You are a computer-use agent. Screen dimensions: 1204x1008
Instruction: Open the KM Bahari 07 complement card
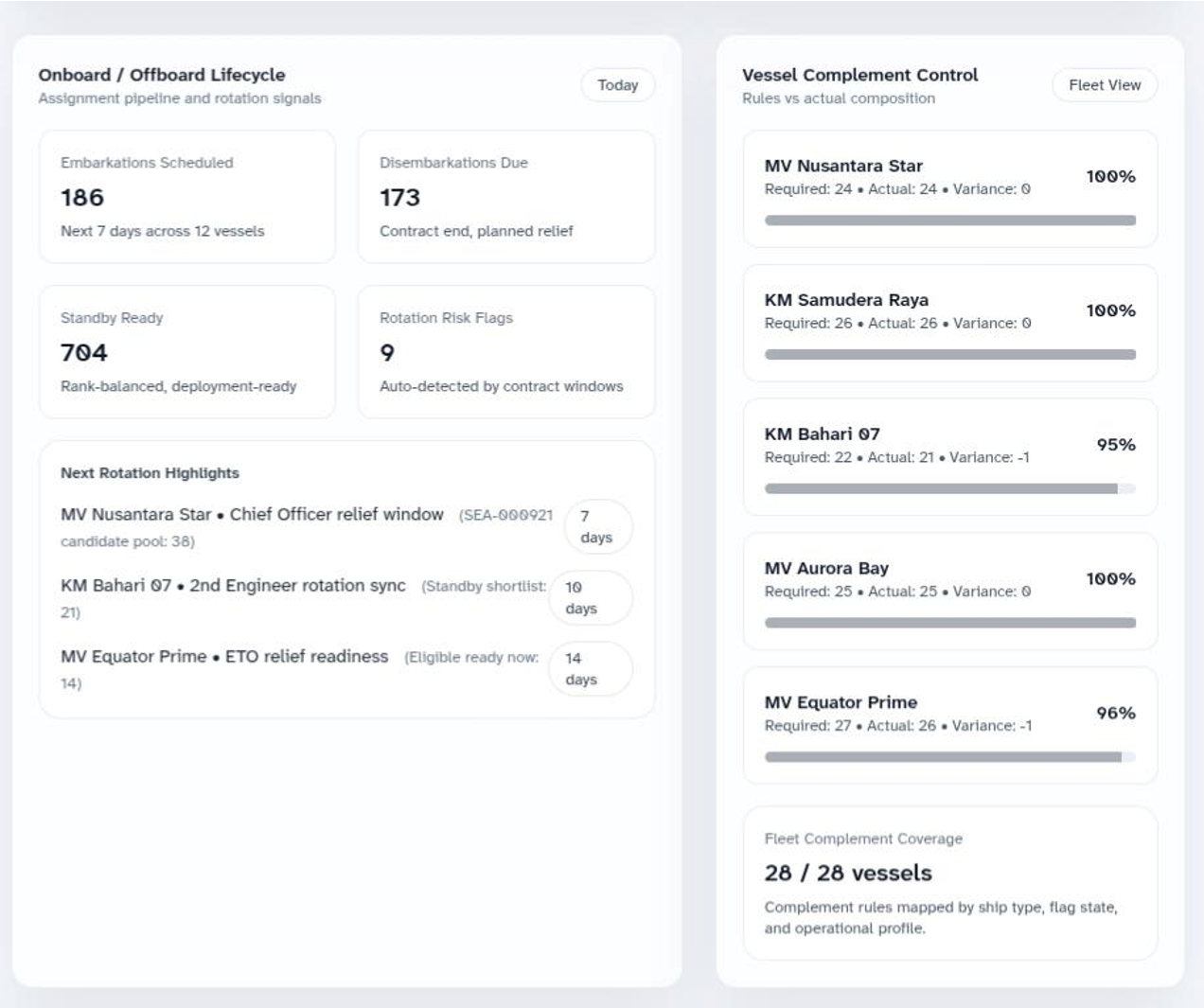coord(950,457)
